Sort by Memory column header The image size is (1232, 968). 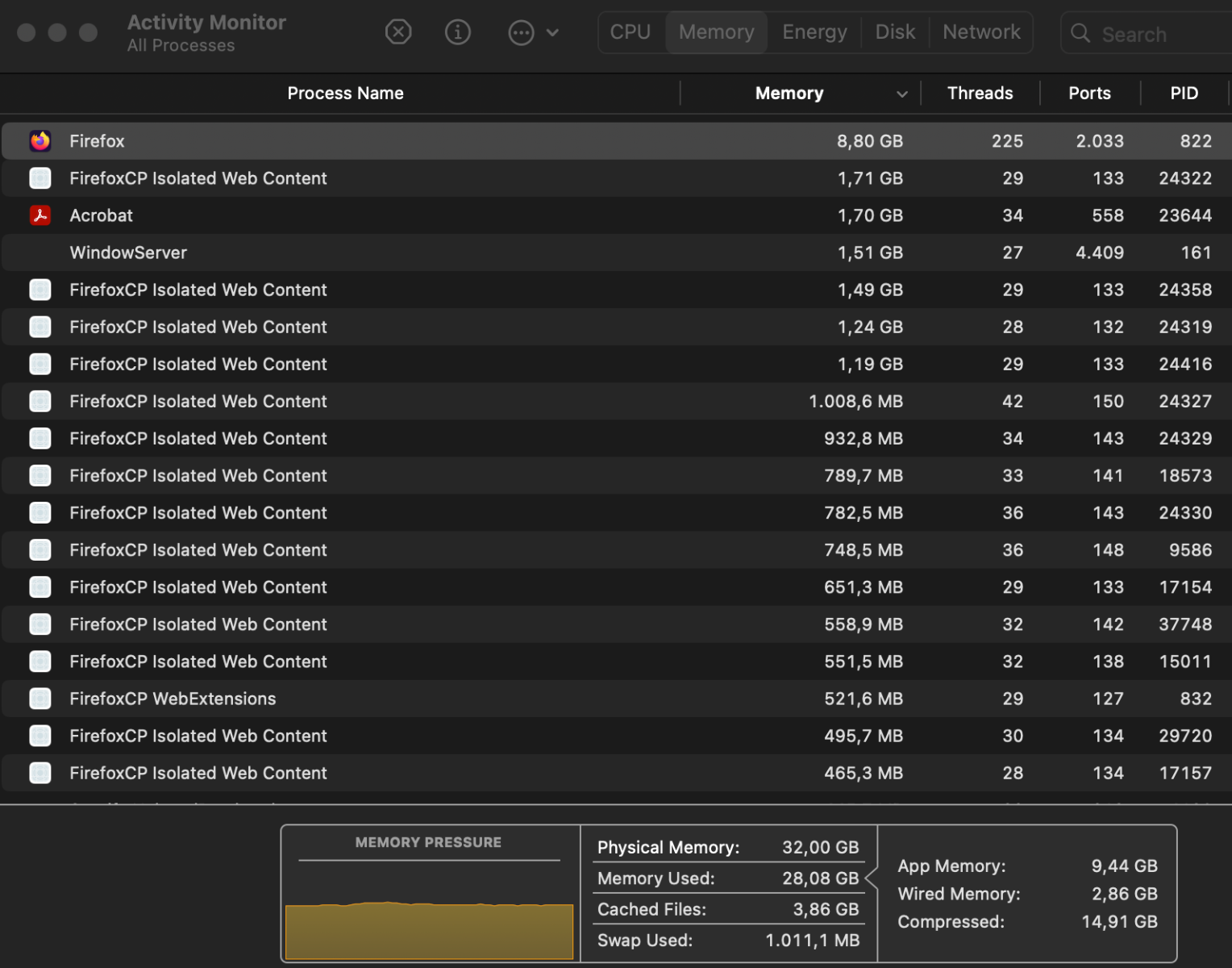(x=789, y=94)
